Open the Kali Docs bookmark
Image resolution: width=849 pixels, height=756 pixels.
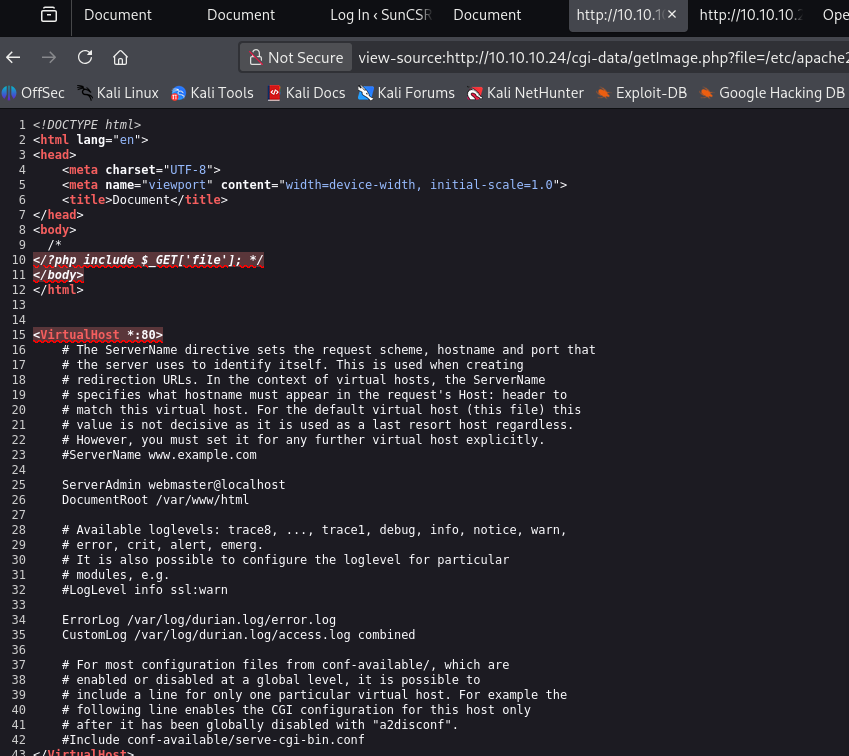click(306, 93)
